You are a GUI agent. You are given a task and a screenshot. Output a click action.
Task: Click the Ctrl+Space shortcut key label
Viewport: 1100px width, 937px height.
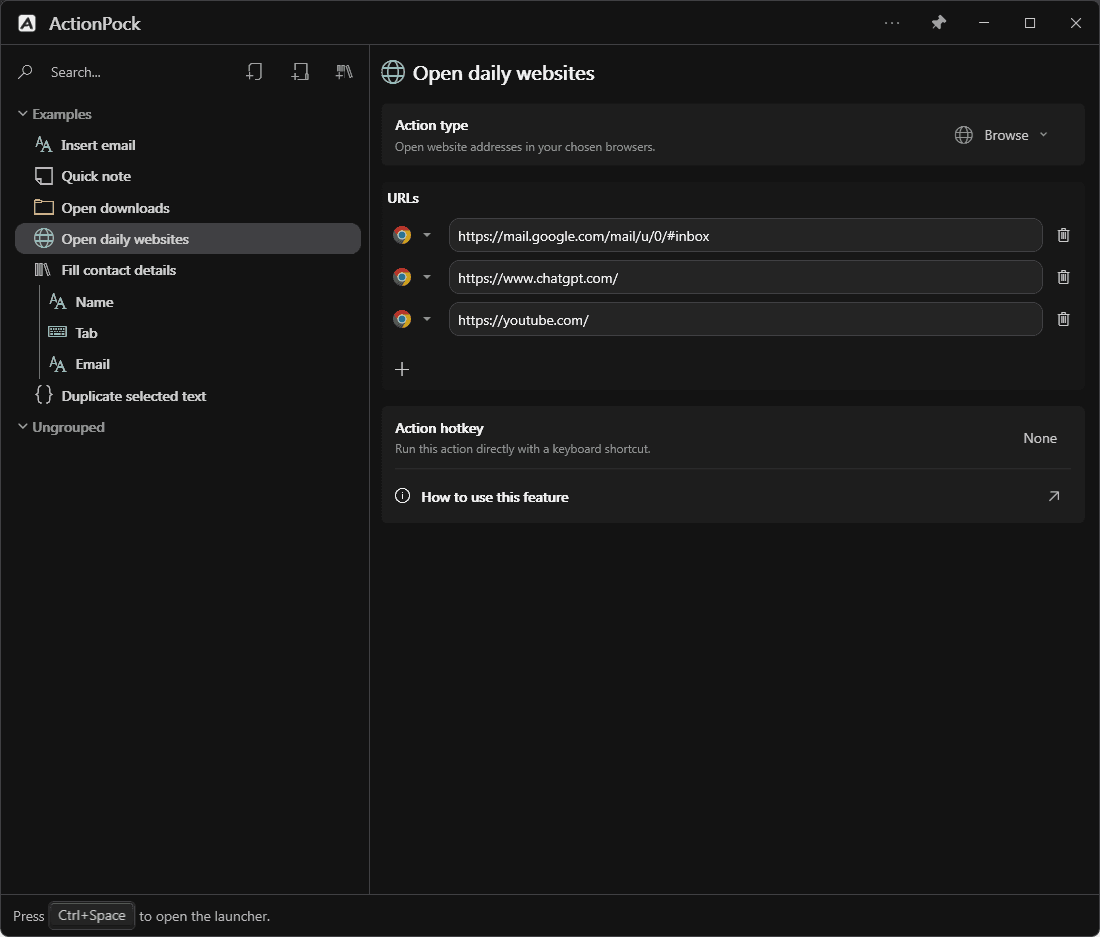pos(92,915)
